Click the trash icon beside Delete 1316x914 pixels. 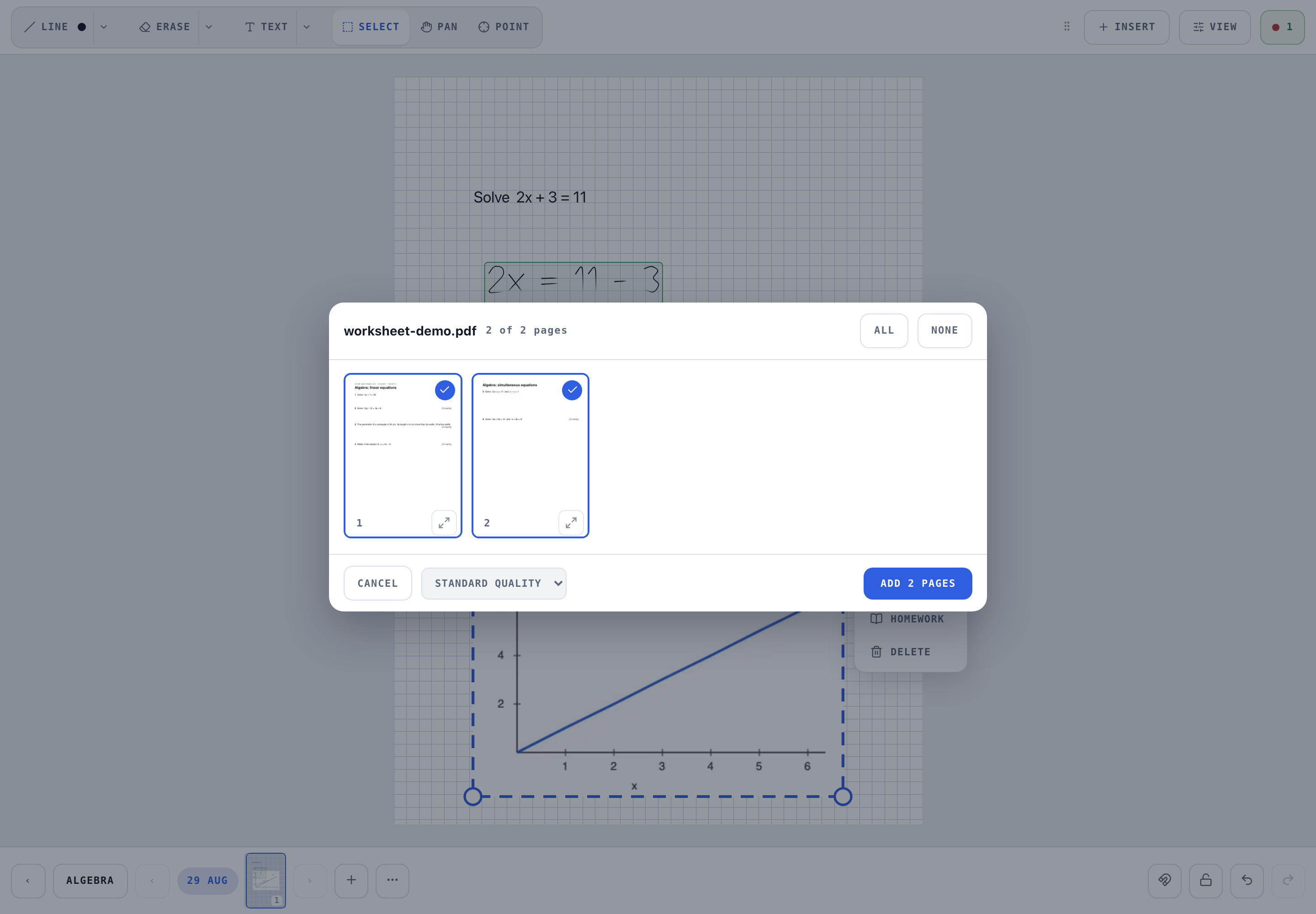(876, 652)
